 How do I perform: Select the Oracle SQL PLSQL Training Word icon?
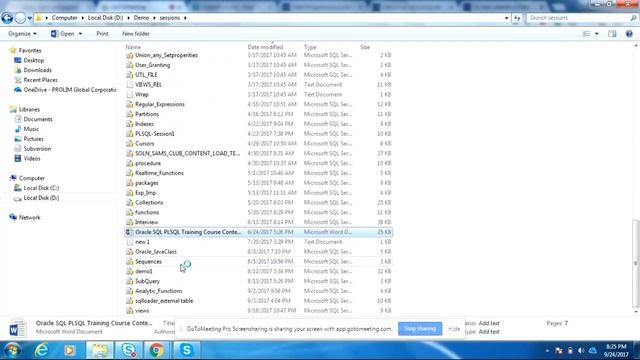pyautogui.click(x=129, y=232)
